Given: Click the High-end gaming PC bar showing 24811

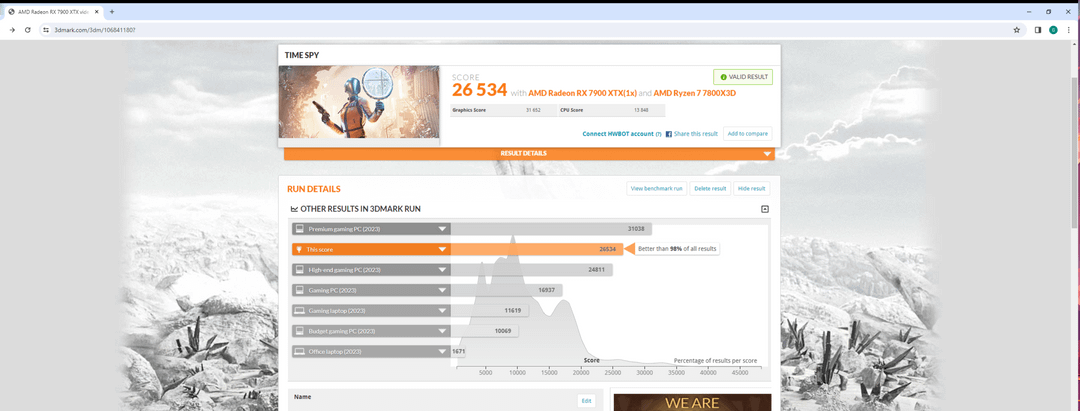Looking at the screenshot, I should (532, 270).
